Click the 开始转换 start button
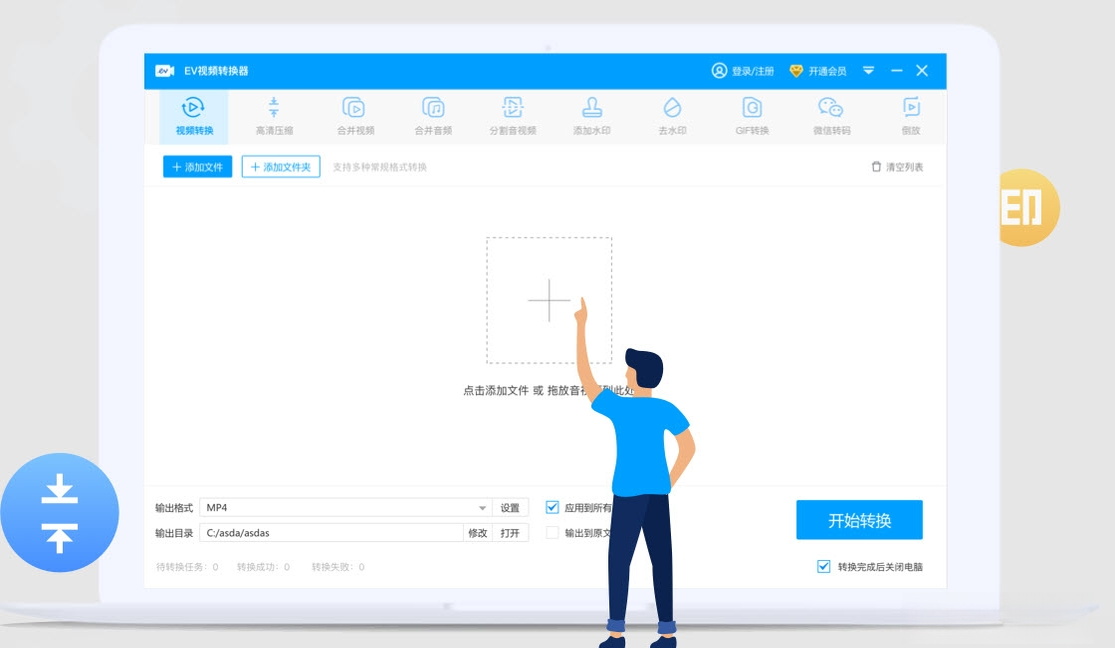This screenshot has height=648, width=1115. tap(859, 520)
